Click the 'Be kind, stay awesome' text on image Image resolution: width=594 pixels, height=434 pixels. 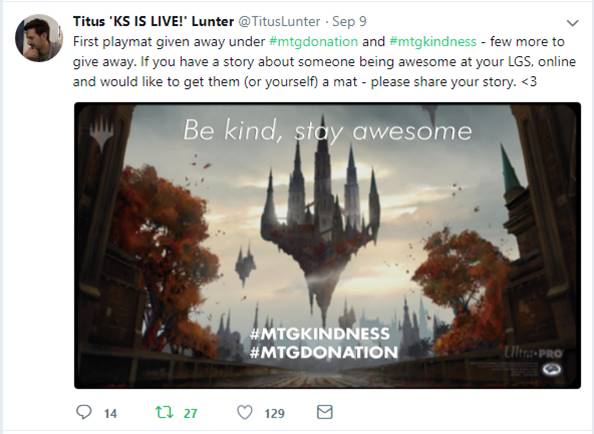click(328, 131)
